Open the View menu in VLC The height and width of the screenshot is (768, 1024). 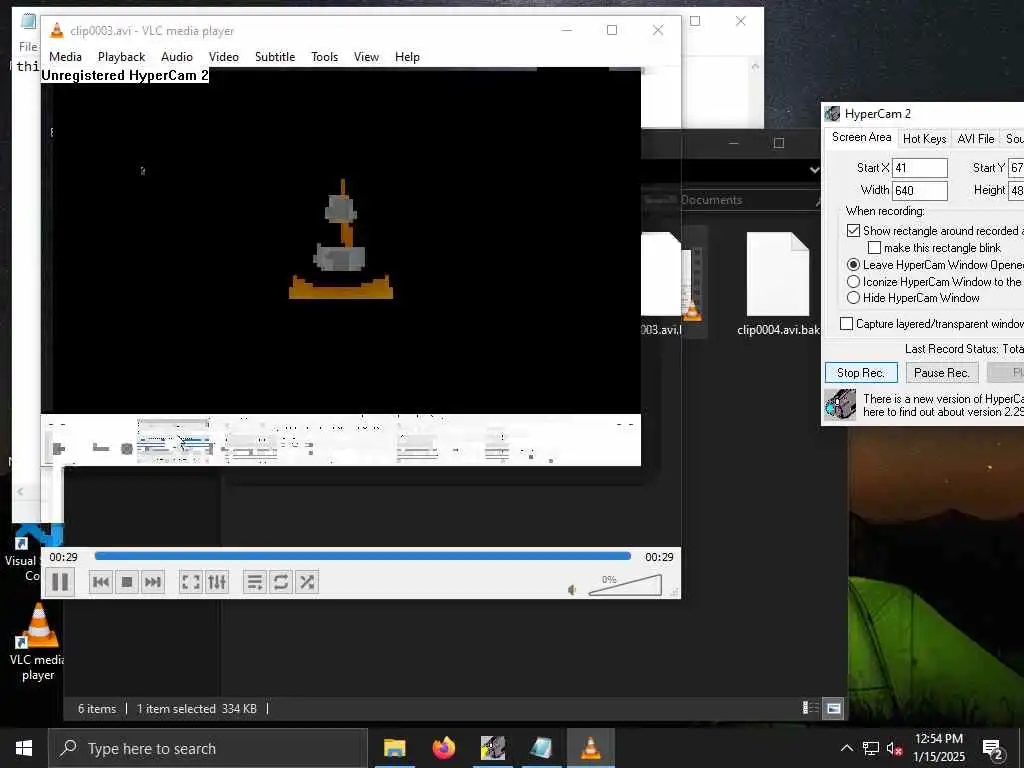[366, 57]
